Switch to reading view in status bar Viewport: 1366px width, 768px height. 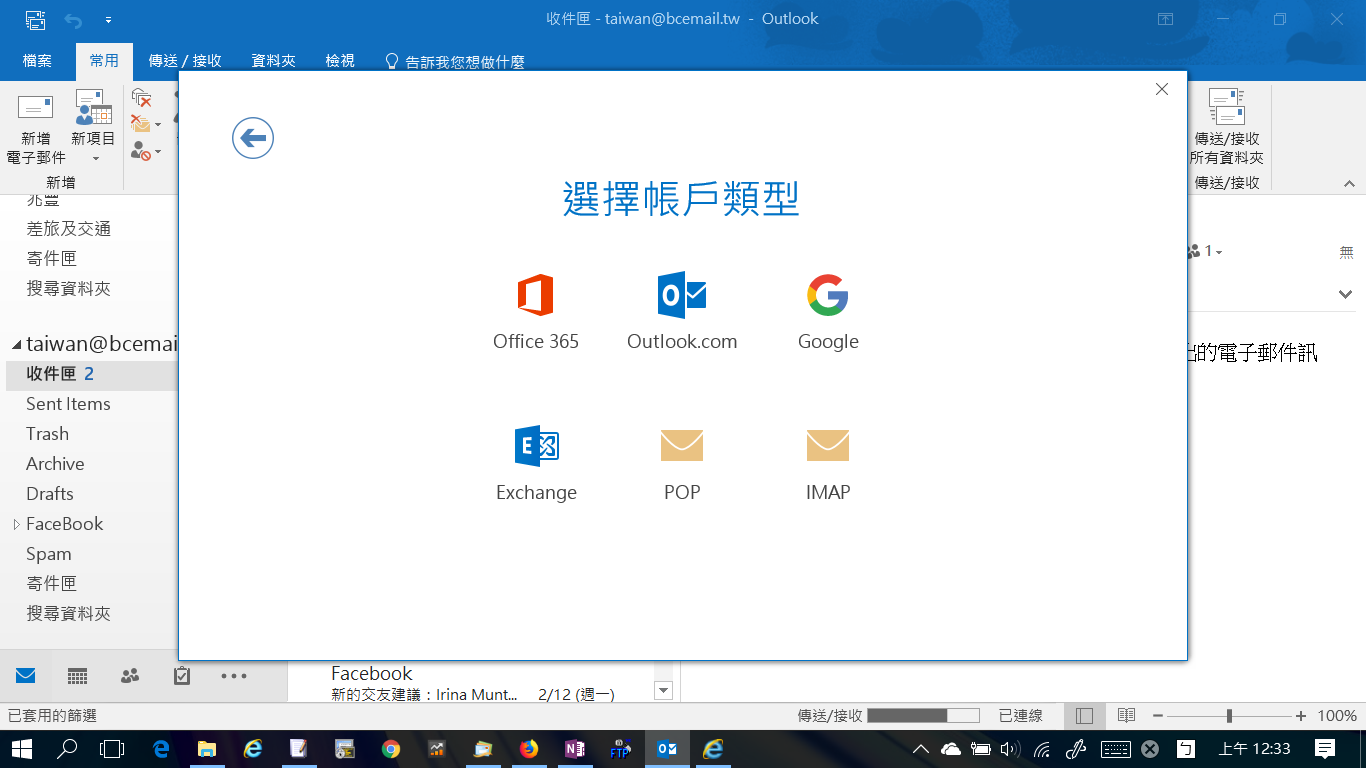coord(1126,716)
